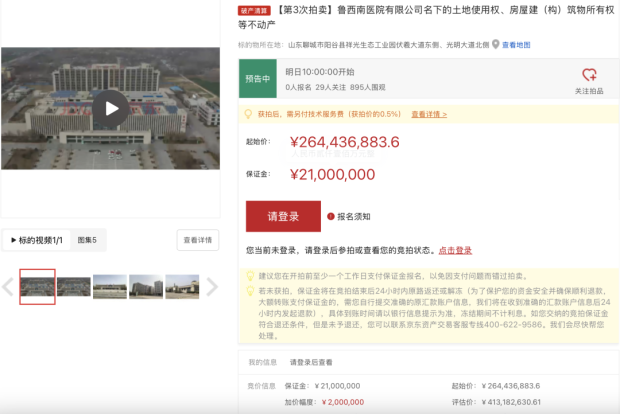
Task: Click the bid increment ¥2,000,000
Action: [x=343, y=402]
